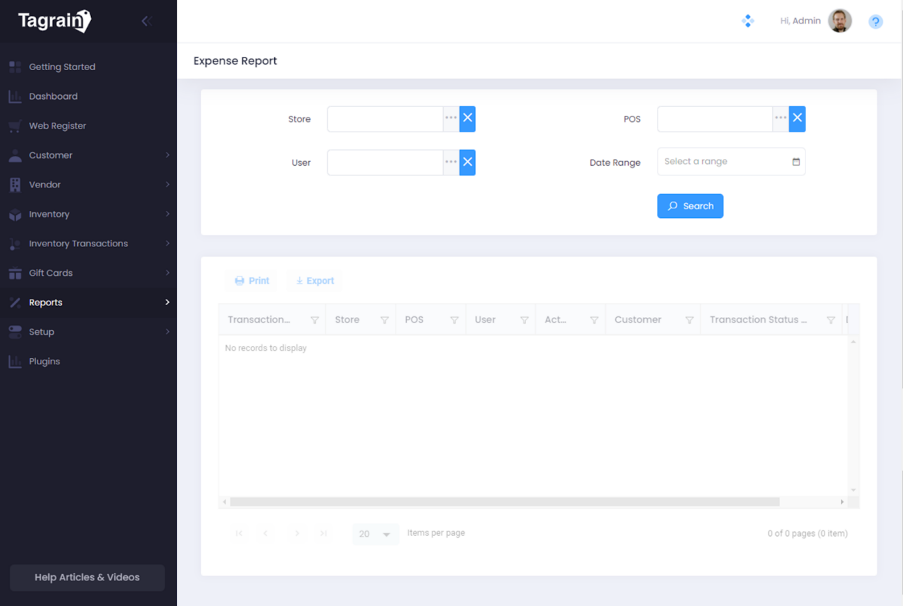The width and height of the screenshot is (904, 606).
Task: Go to Web Register in sidebar
Action: pyautogui.click(x=57, y=126)
